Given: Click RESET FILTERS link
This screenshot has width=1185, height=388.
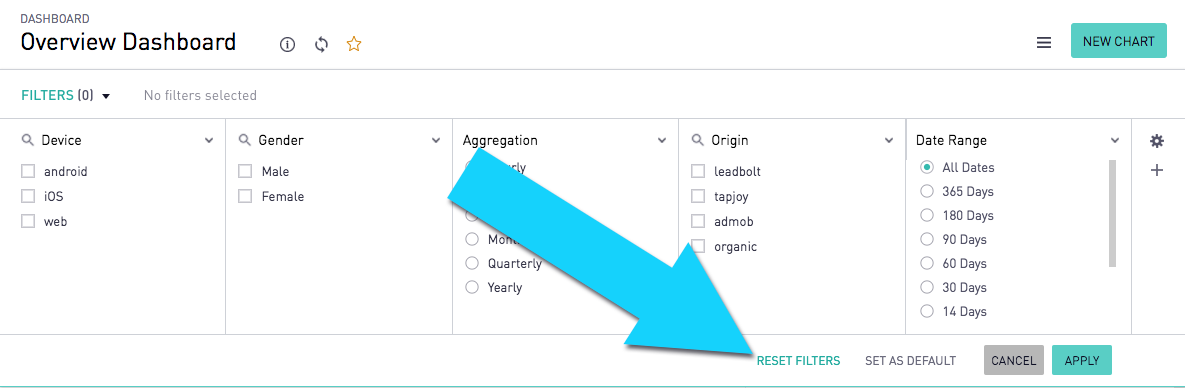Looking at the screenshot, I should pos(798,361).
